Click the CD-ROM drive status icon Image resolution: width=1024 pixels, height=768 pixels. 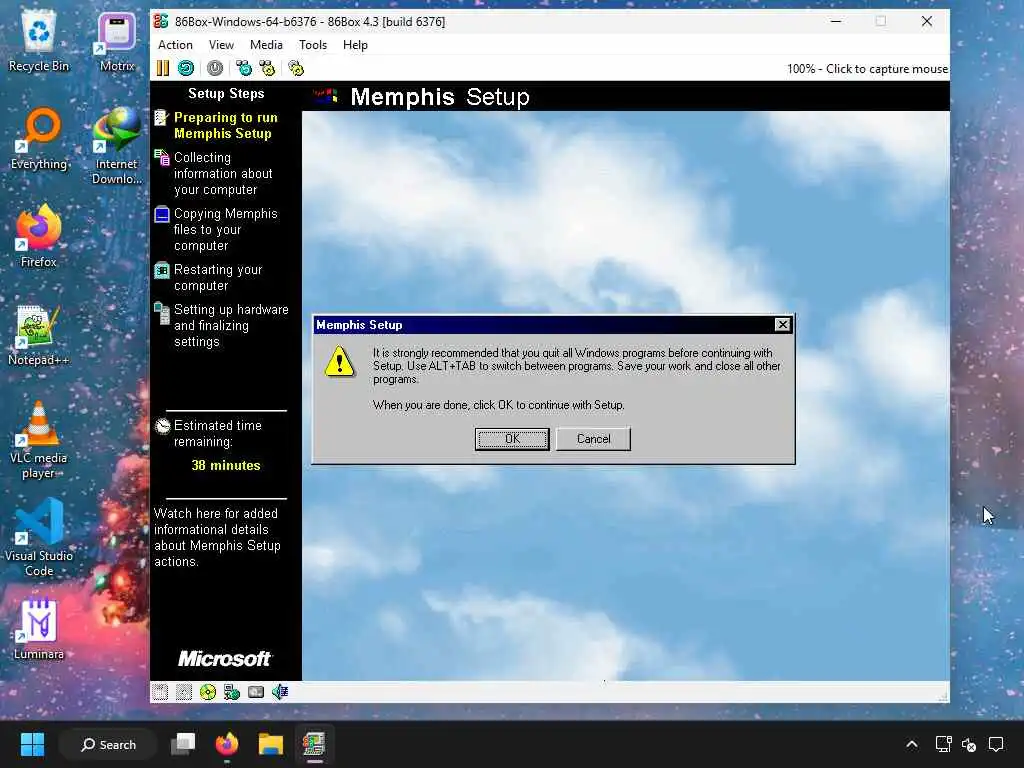[208, 692]
